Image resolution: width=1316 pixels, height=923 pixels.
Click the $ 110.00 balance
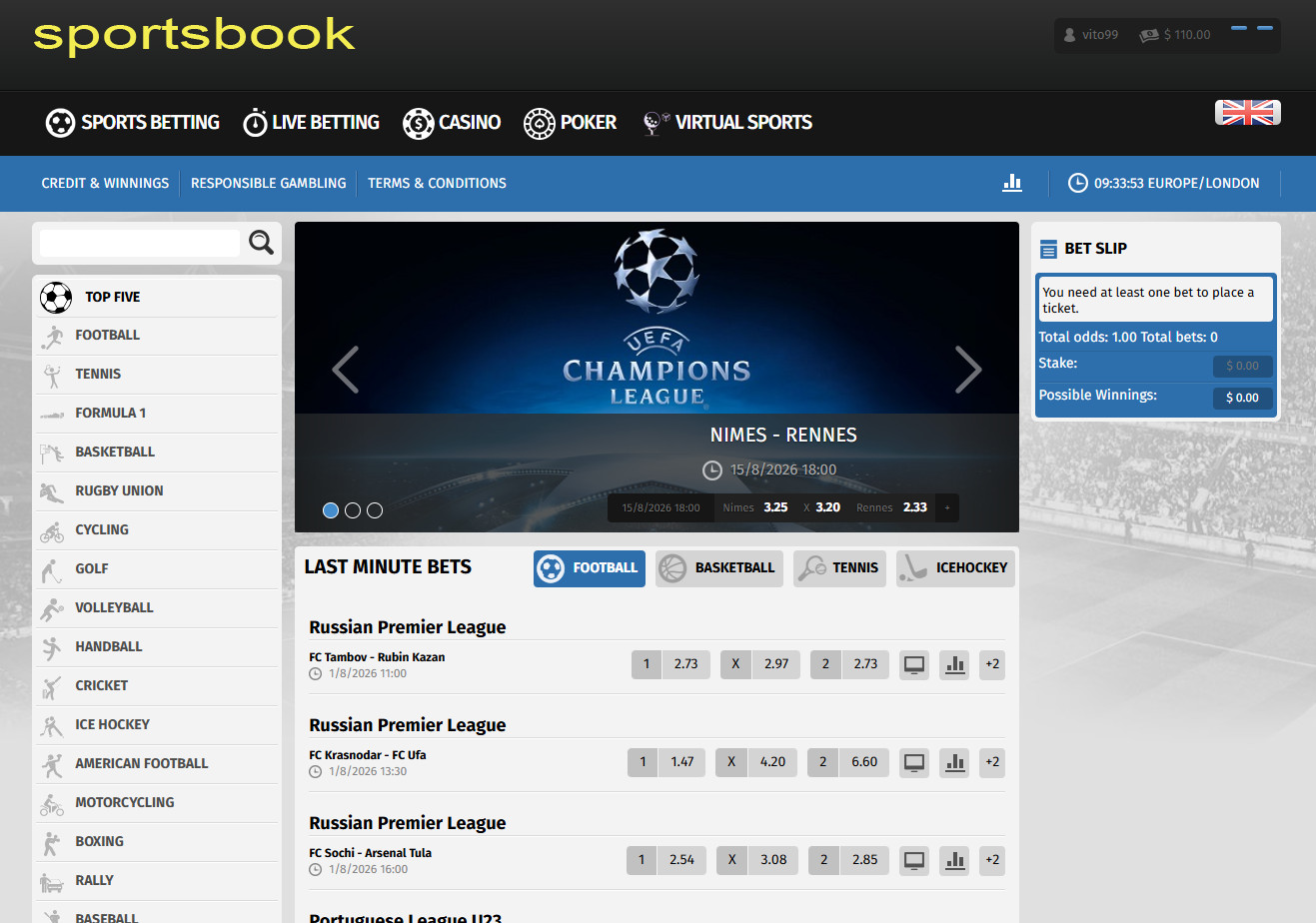pos(1176,35)
